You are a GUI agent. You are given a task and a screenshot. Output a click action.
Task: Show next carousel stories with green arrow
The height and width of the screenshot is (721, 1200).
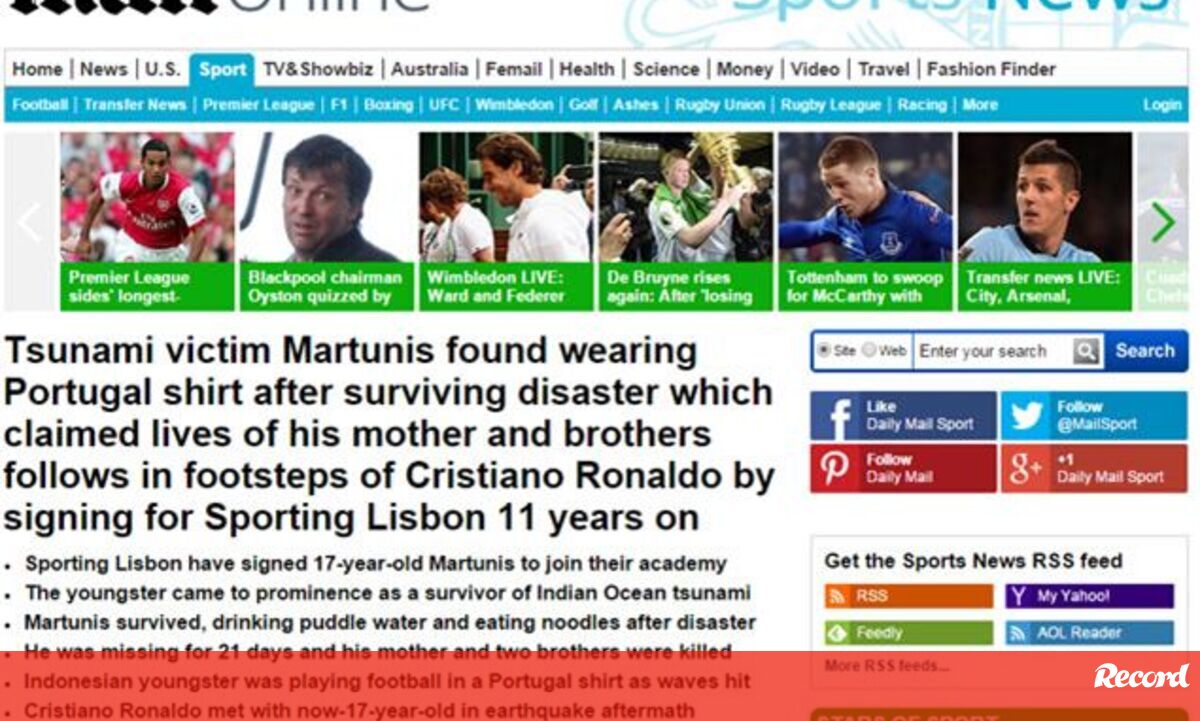[x=1162, y=222]
